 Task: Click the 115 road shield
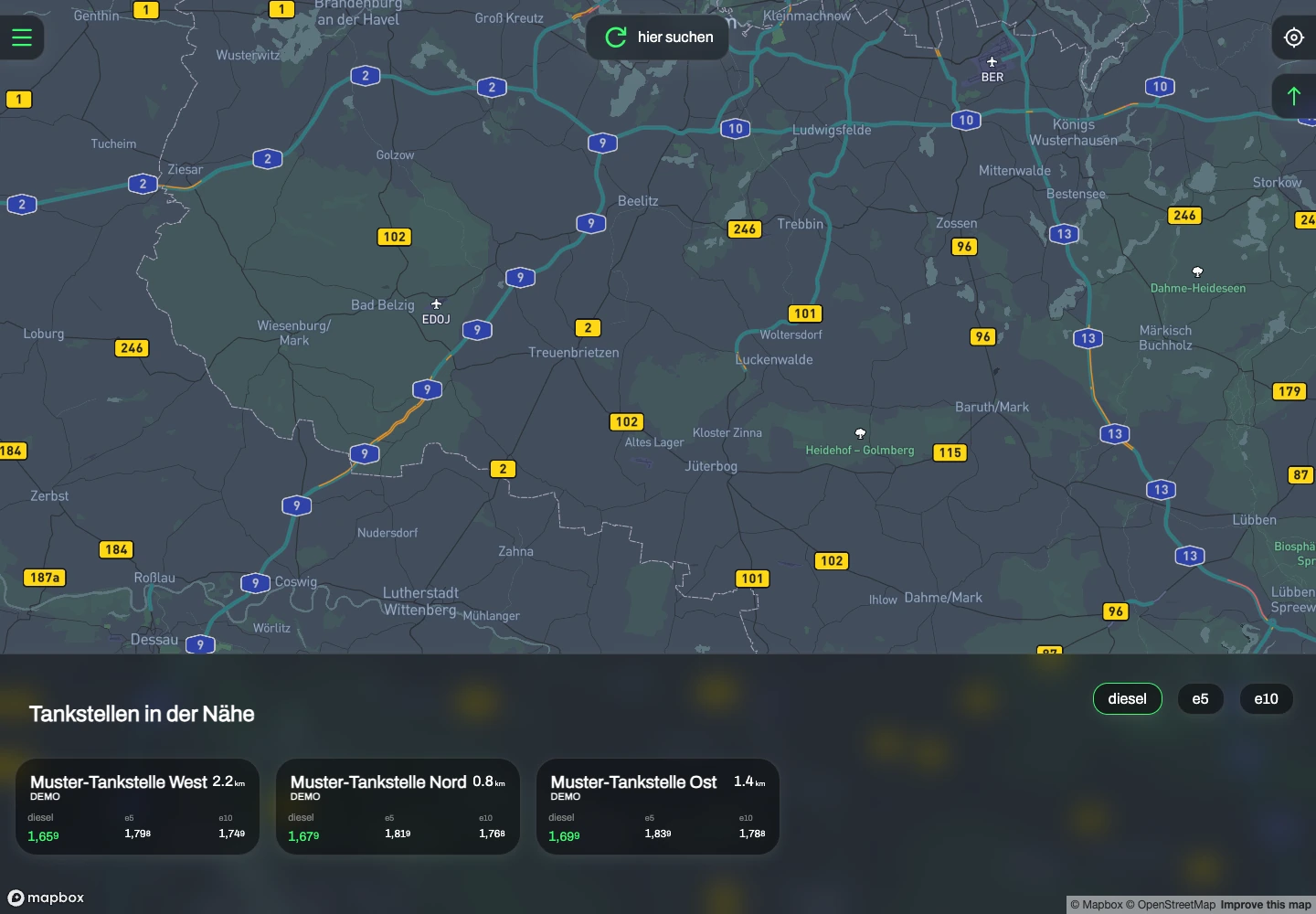click(950, 452)
